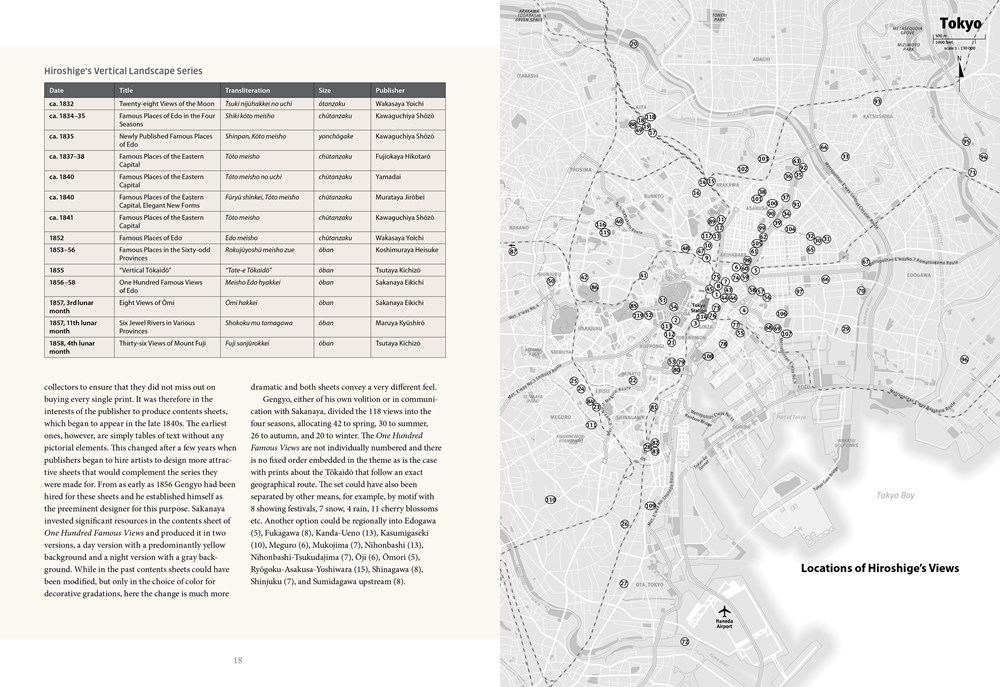Select map marker 93 near Katsushika
Viewport: 1000px width, 687px height.
point(878,101)
